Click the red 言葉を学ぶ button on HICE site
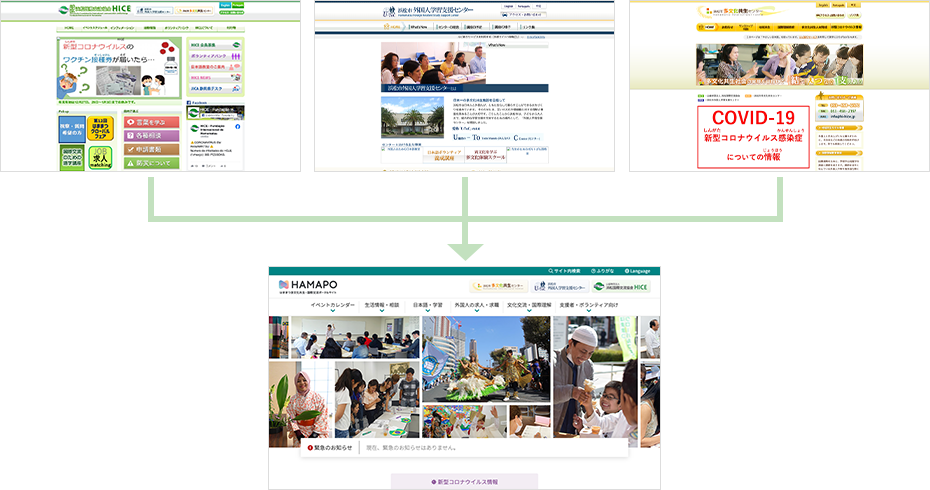The width and height of the screenshot is (930, 490). (x=152, y=122)
